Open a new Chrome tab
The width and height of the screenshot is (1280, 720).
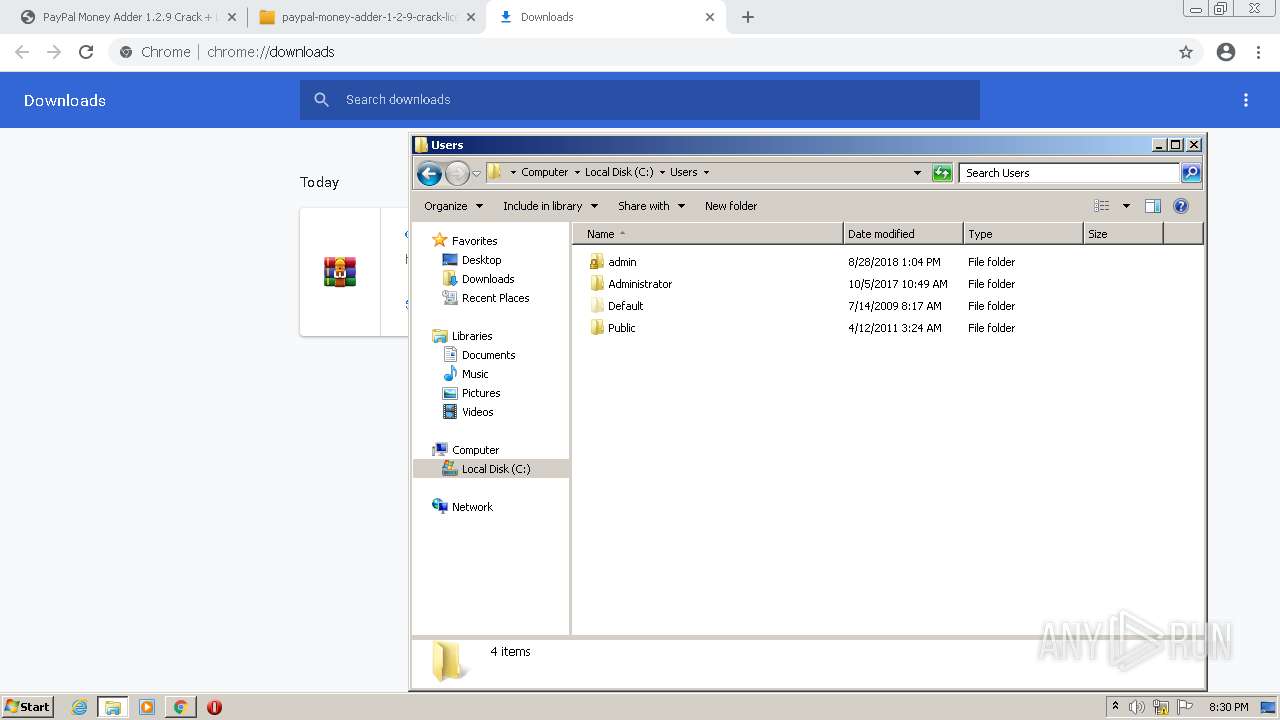(x=748, y=17)
